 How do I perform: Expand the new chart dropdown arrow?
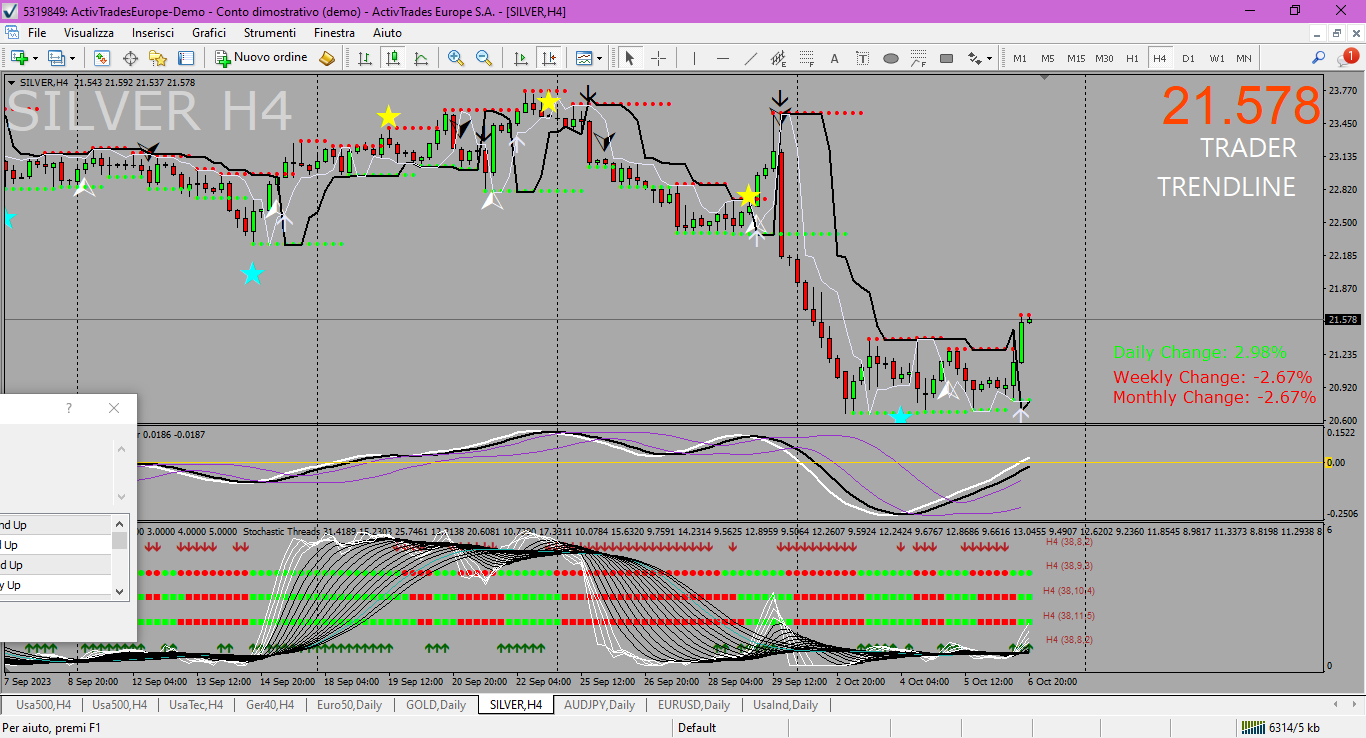pyautogui.click(x=35, y=58)
